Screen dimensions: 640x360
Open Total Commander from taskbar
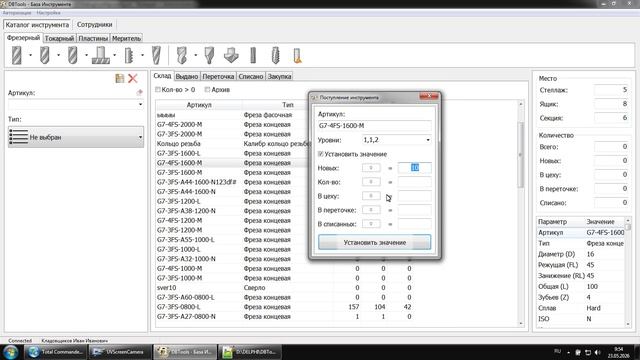pos(56,351)
